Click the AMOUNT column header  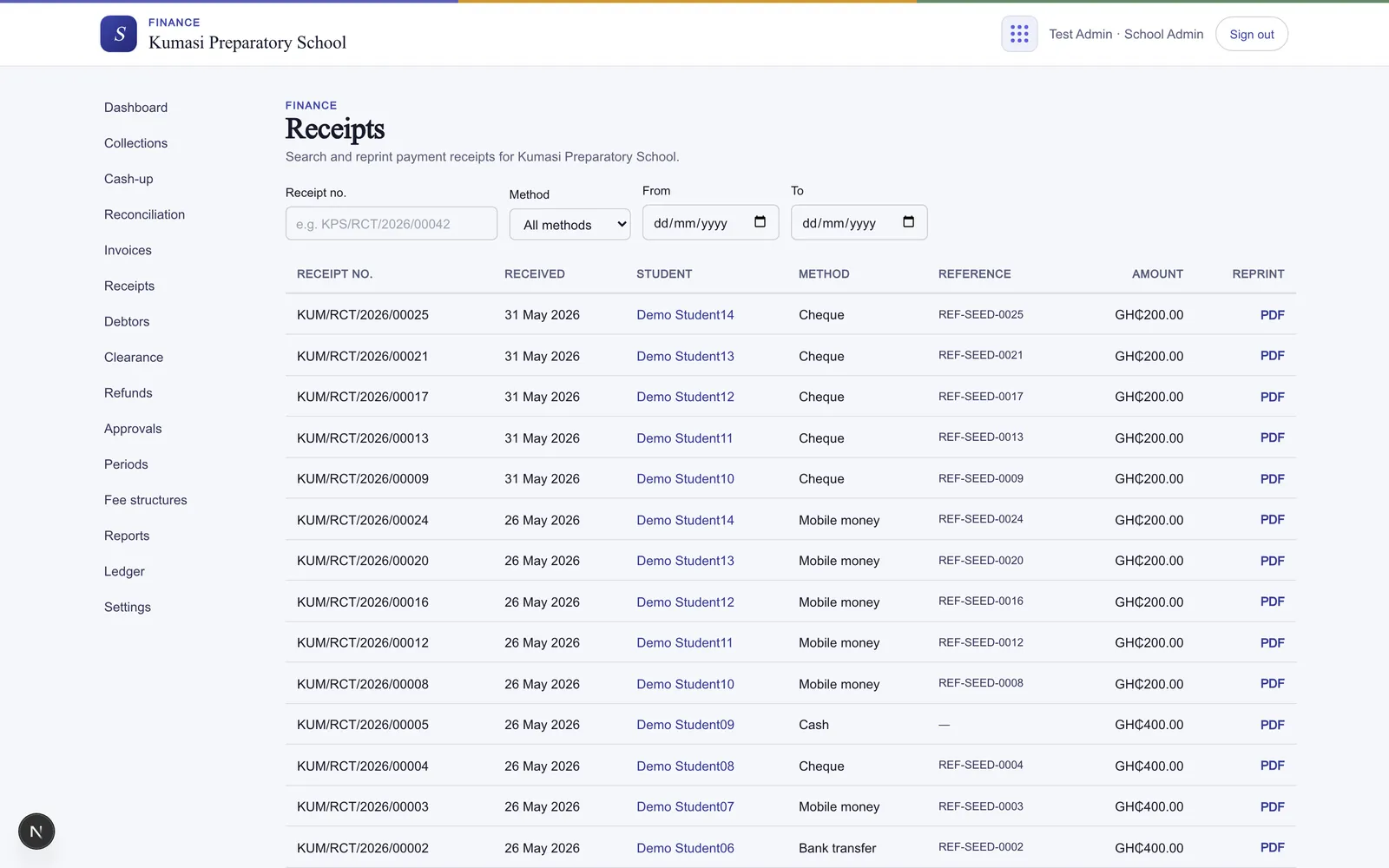pos(1157,274)
